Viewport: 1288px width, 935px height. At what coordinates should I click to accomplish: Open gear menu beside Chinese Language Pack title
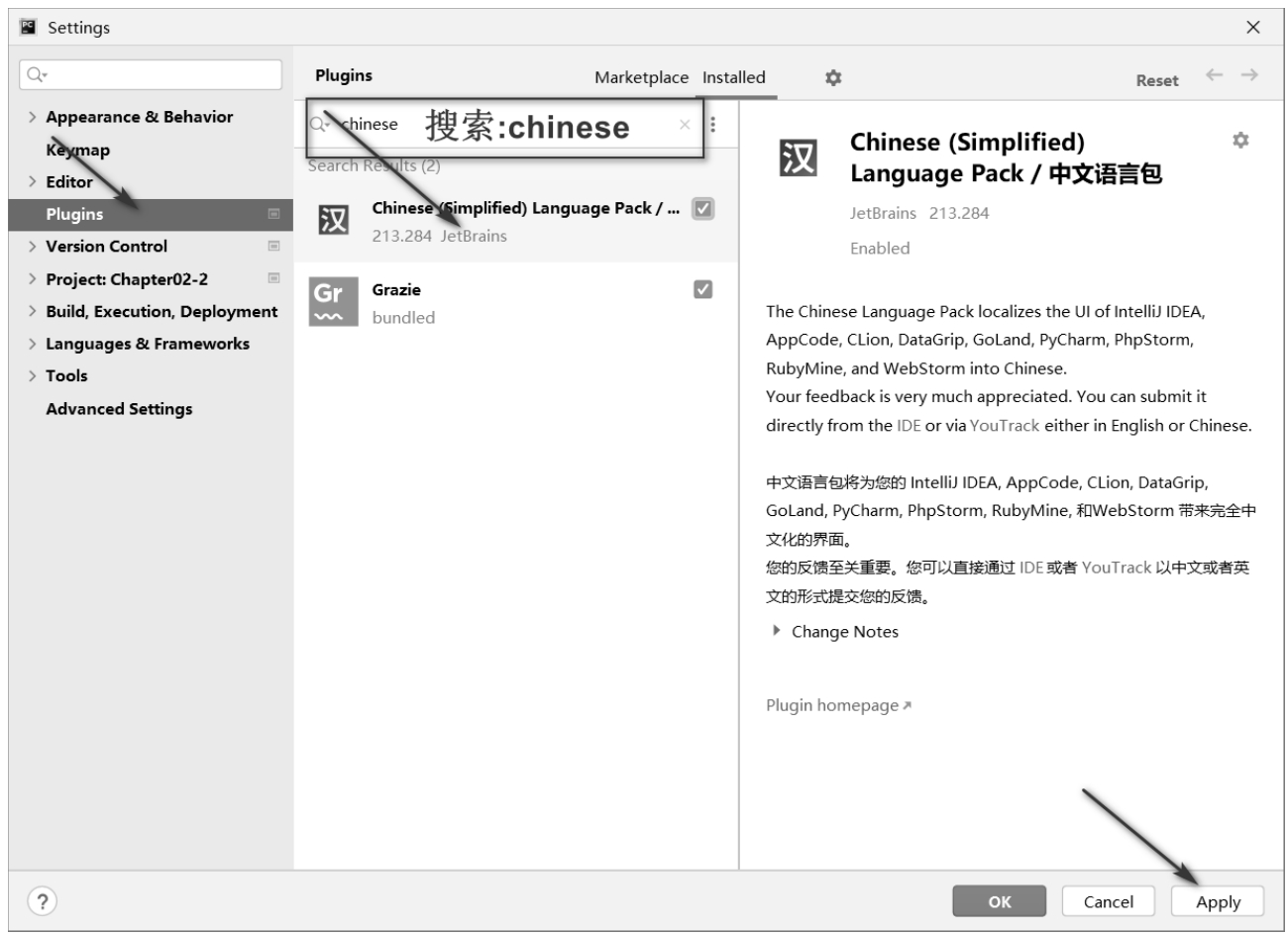pyautogui.click(x=1239, y=141)
